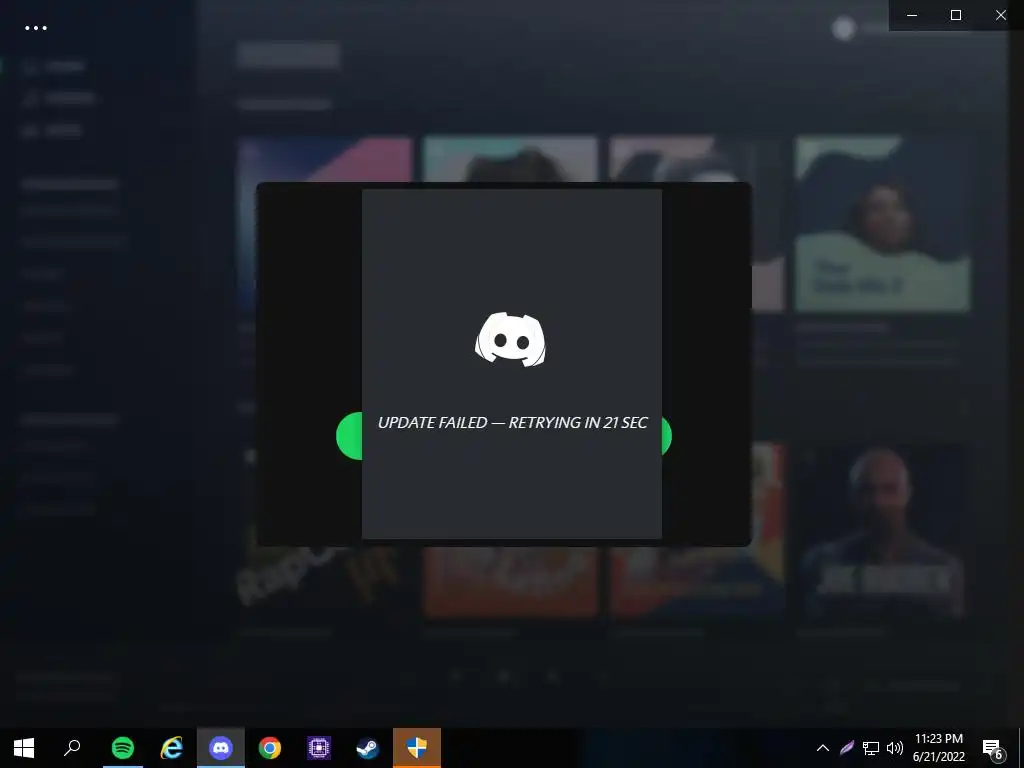The image size is (1024, 768).
Task: Close the Spotify window
Action: pyautogui.click(x=1000, y=15)
